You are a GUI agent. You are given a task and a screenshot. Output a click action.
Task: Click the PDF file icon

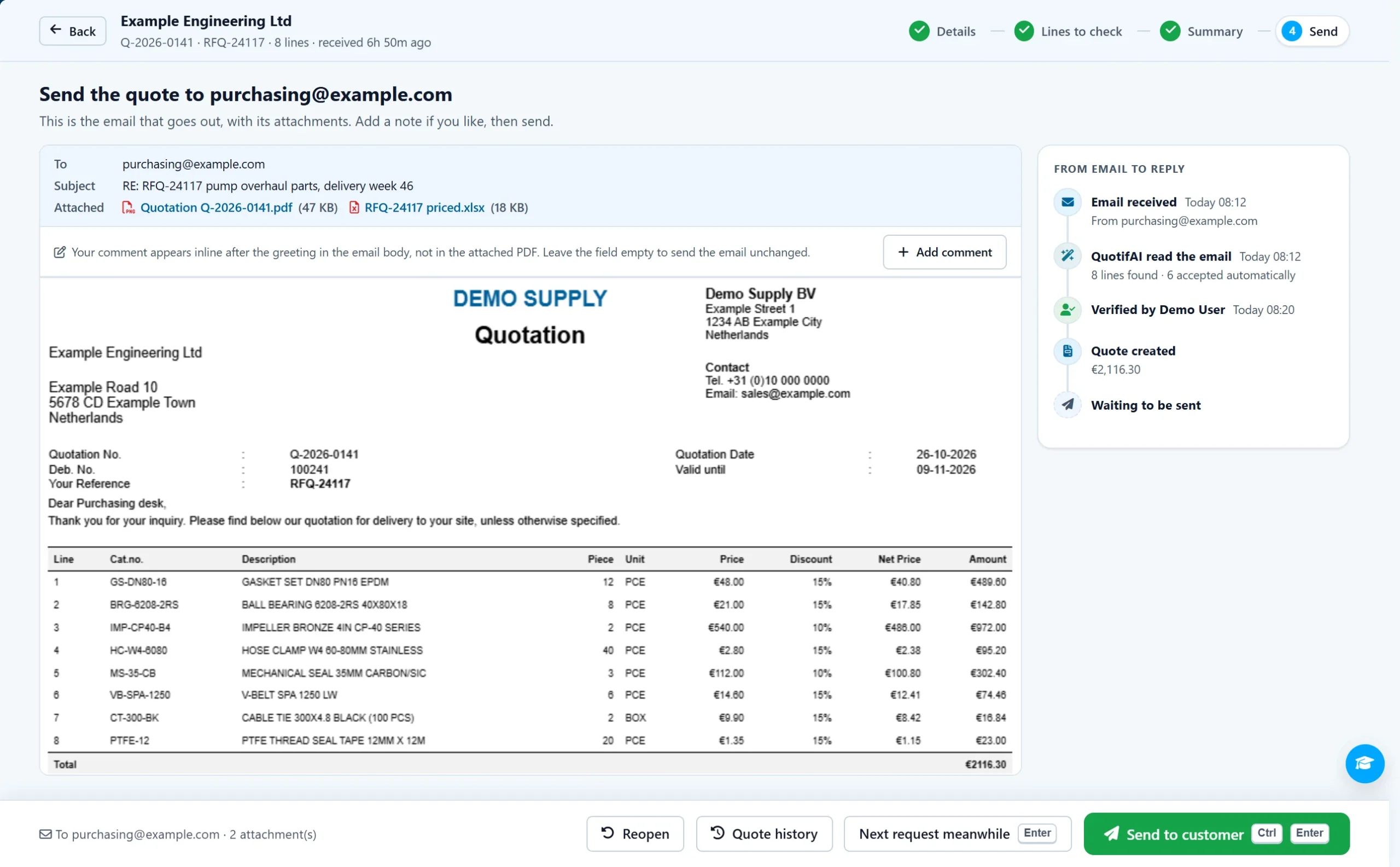tap(129, 207)
